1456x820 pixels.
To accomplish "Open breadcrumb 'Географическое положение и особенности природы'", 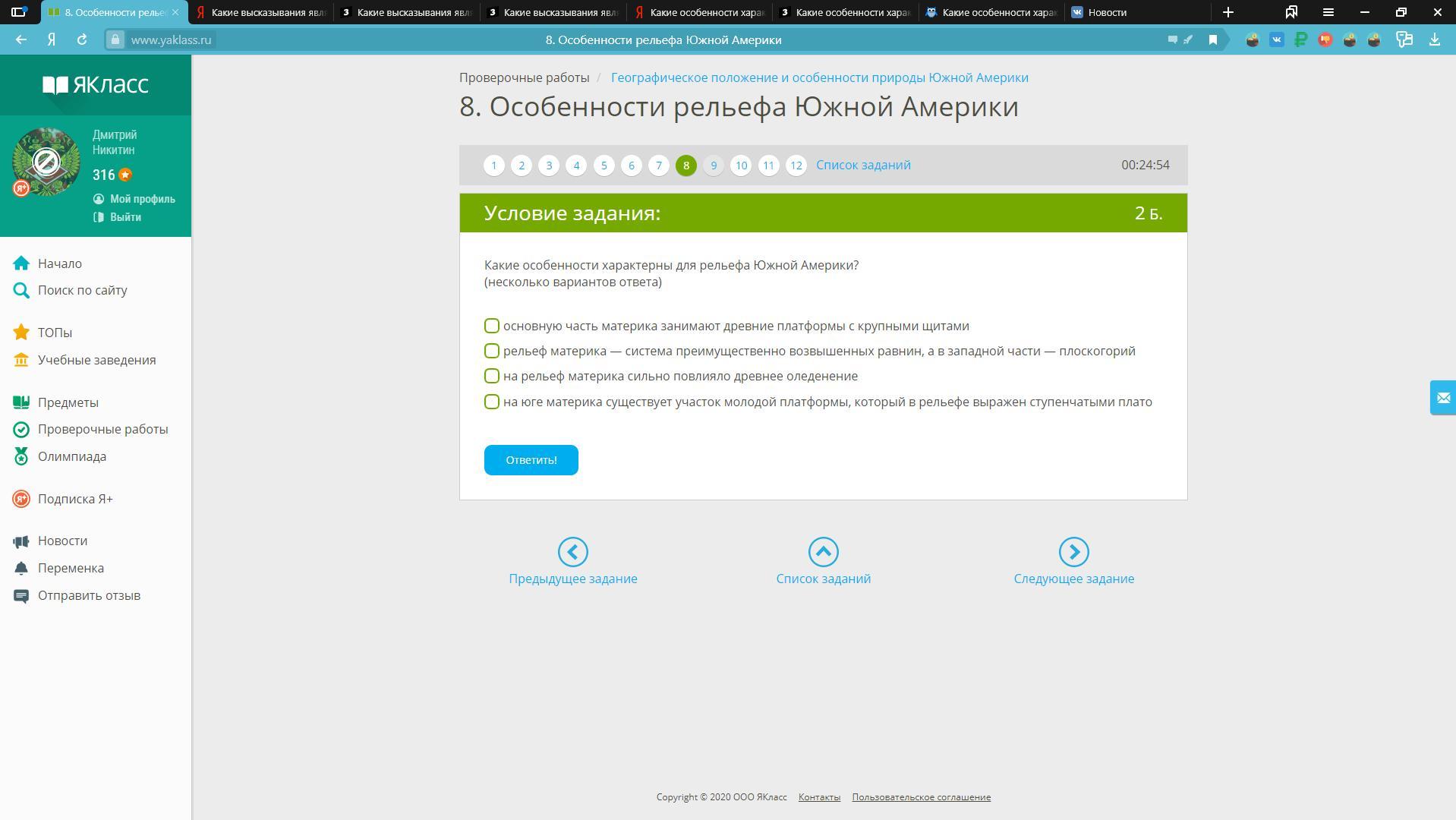I will point(820,77).
